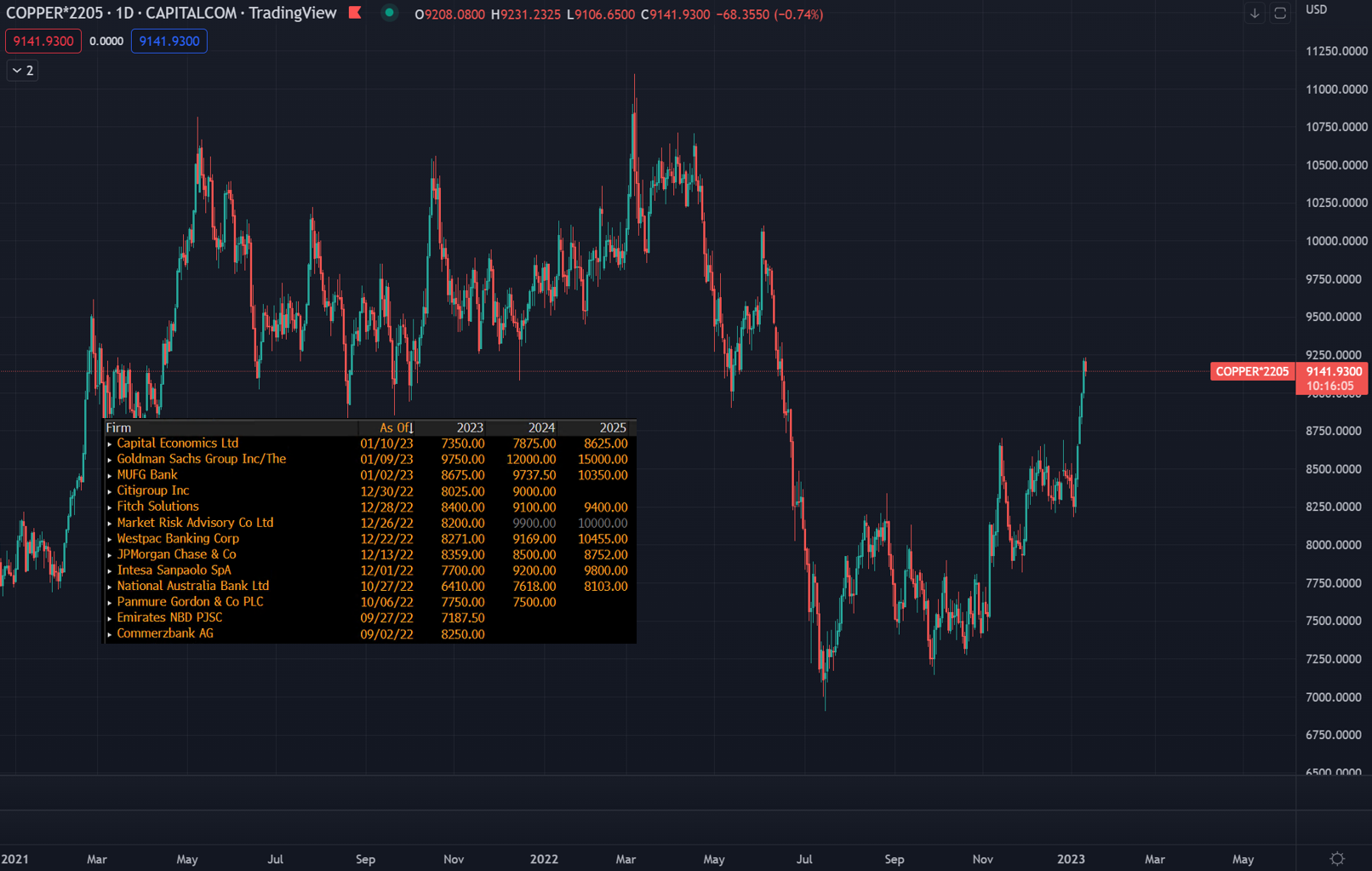This screenshot has width=1372, height=871.
Task: Select the Goldman Sachs Group Inc/The firm name
Action: coord(202,459)
